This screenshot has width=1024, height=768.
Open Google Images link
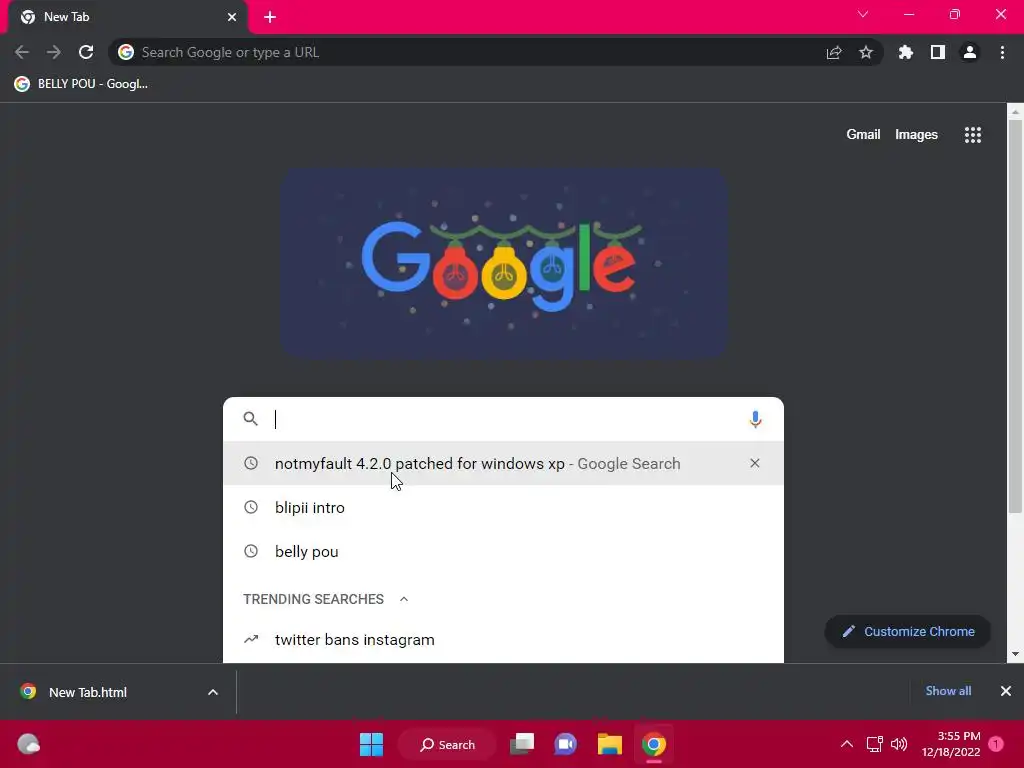point(916,135)
